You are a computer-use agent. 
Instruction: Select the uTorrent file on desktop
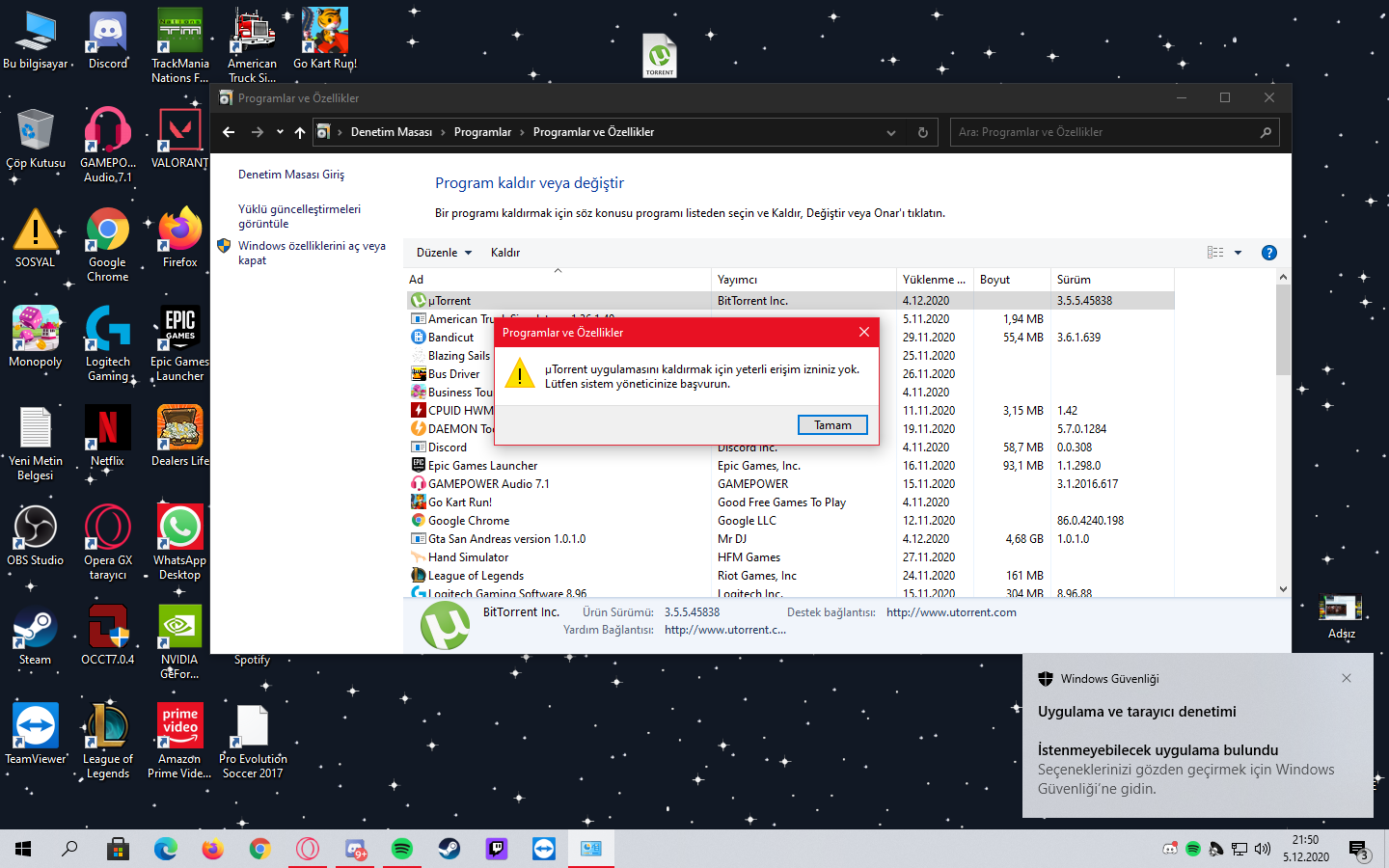(660, 56)
